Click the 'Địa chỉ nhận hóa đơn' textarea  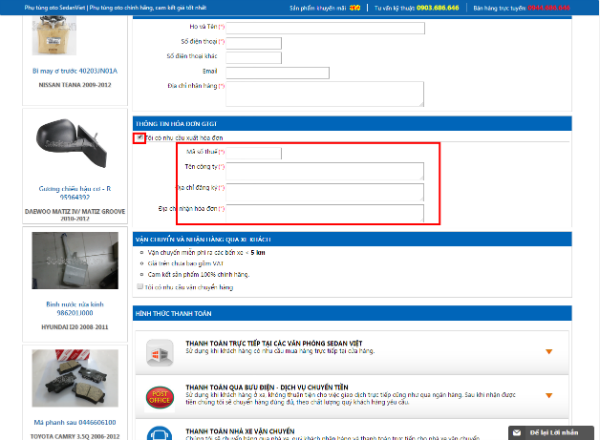[325, 213]
